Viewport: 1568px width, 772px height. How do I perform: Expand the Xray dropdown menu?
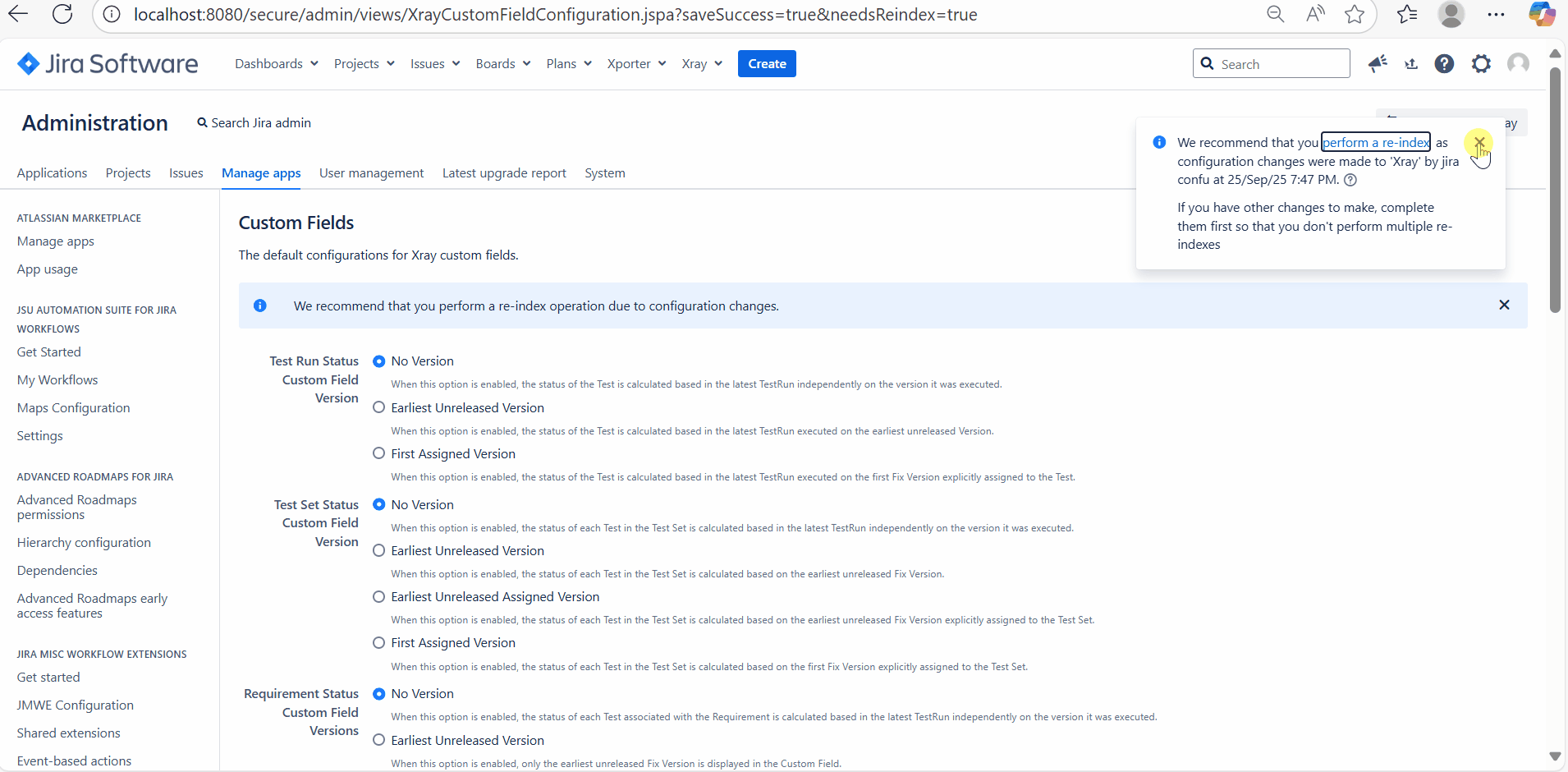point(701,64)
